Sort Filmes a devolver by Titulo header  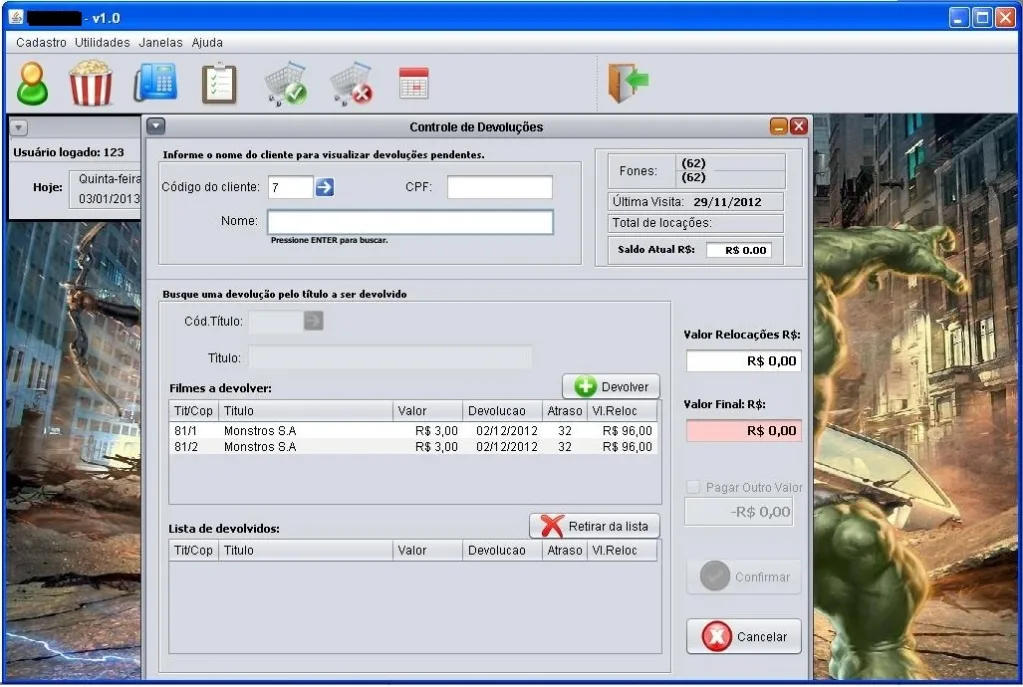tap(305, 410)
